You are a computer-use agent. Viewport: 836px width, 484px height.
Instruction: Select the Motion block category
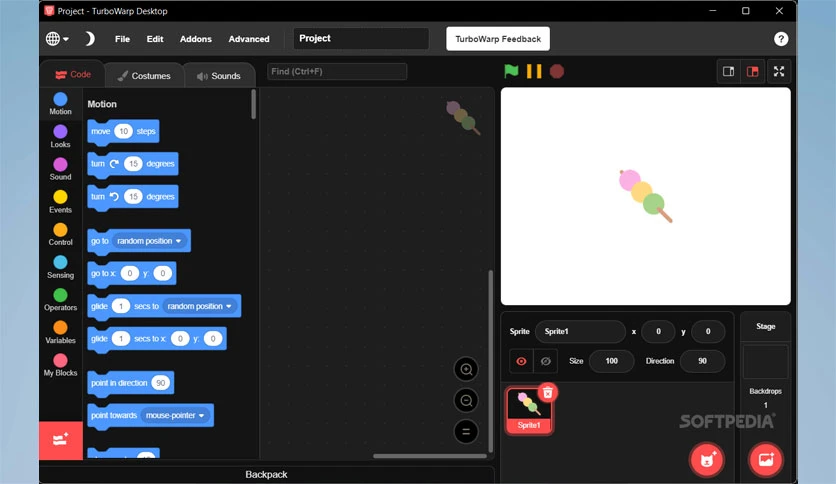coord(60,104)
